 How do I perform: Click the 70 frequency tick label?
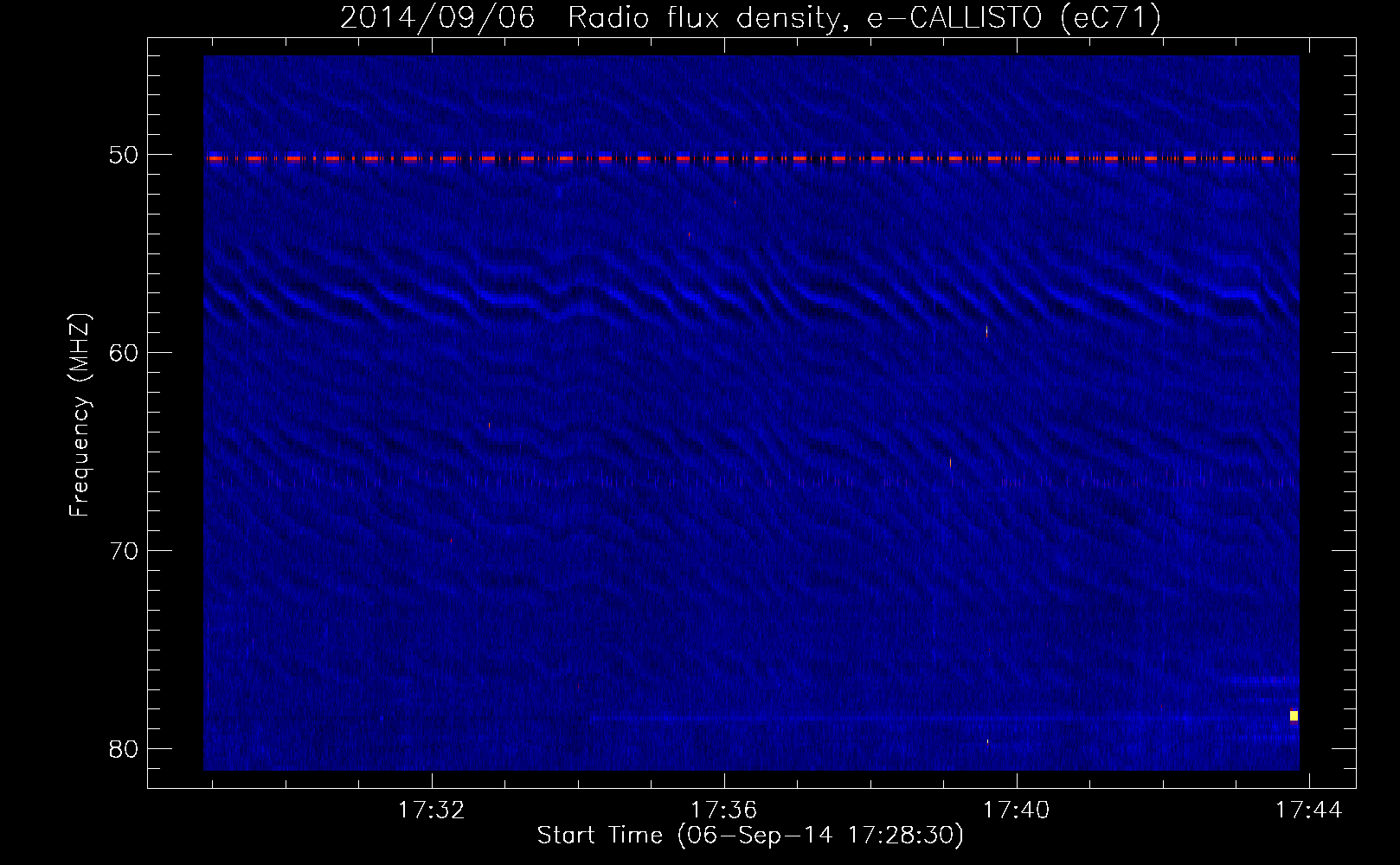click(x=123, y=551)
